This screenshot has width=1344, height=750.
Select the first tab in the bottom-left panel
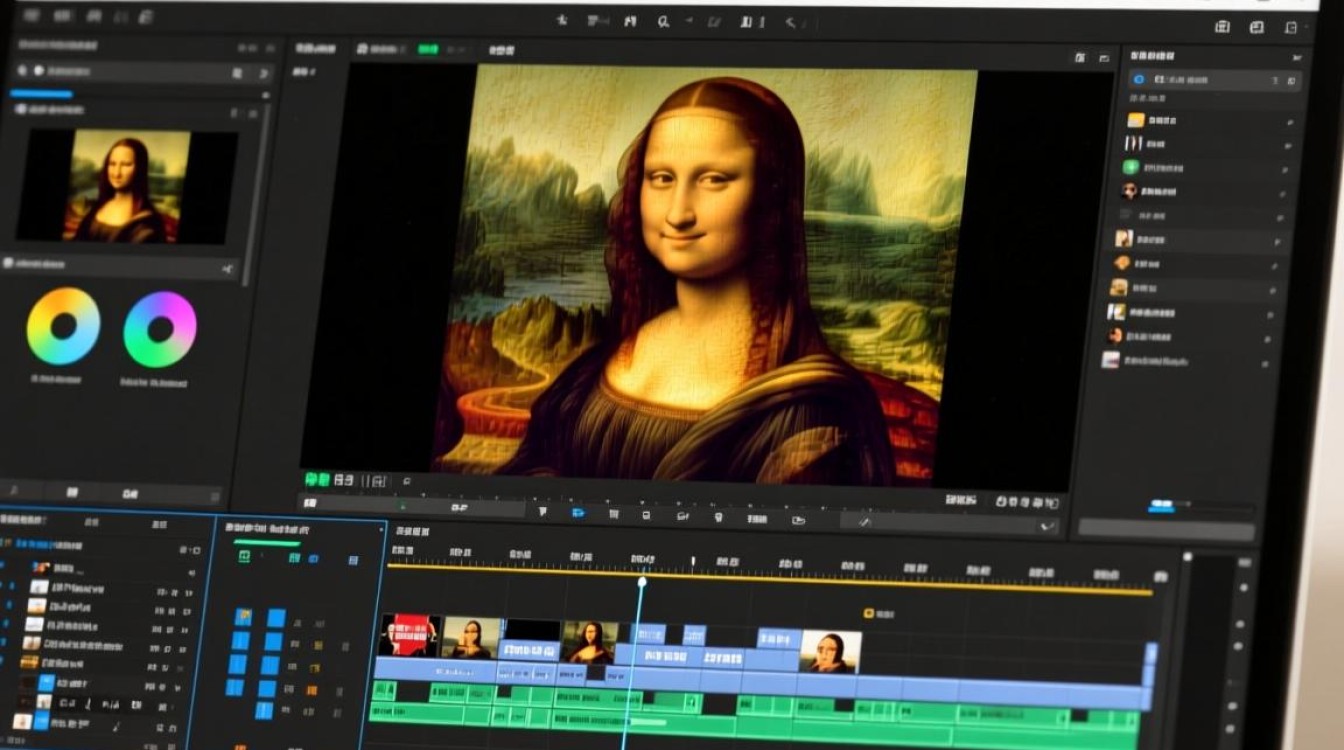[x=22, y=521]
